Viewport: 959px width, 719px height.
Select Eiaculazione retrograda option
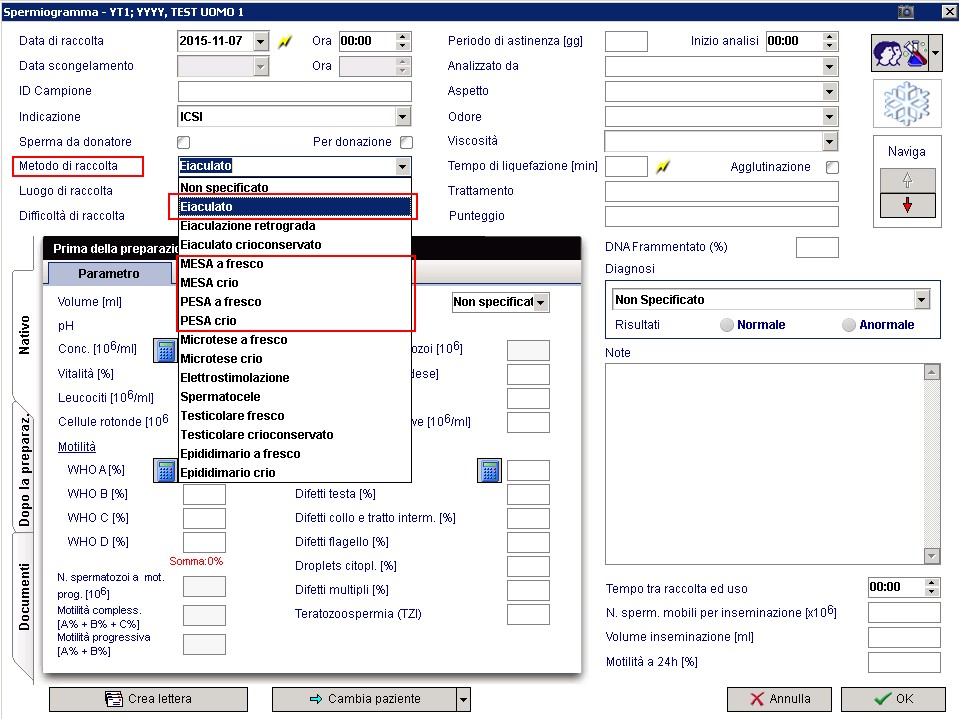[295, 226]
